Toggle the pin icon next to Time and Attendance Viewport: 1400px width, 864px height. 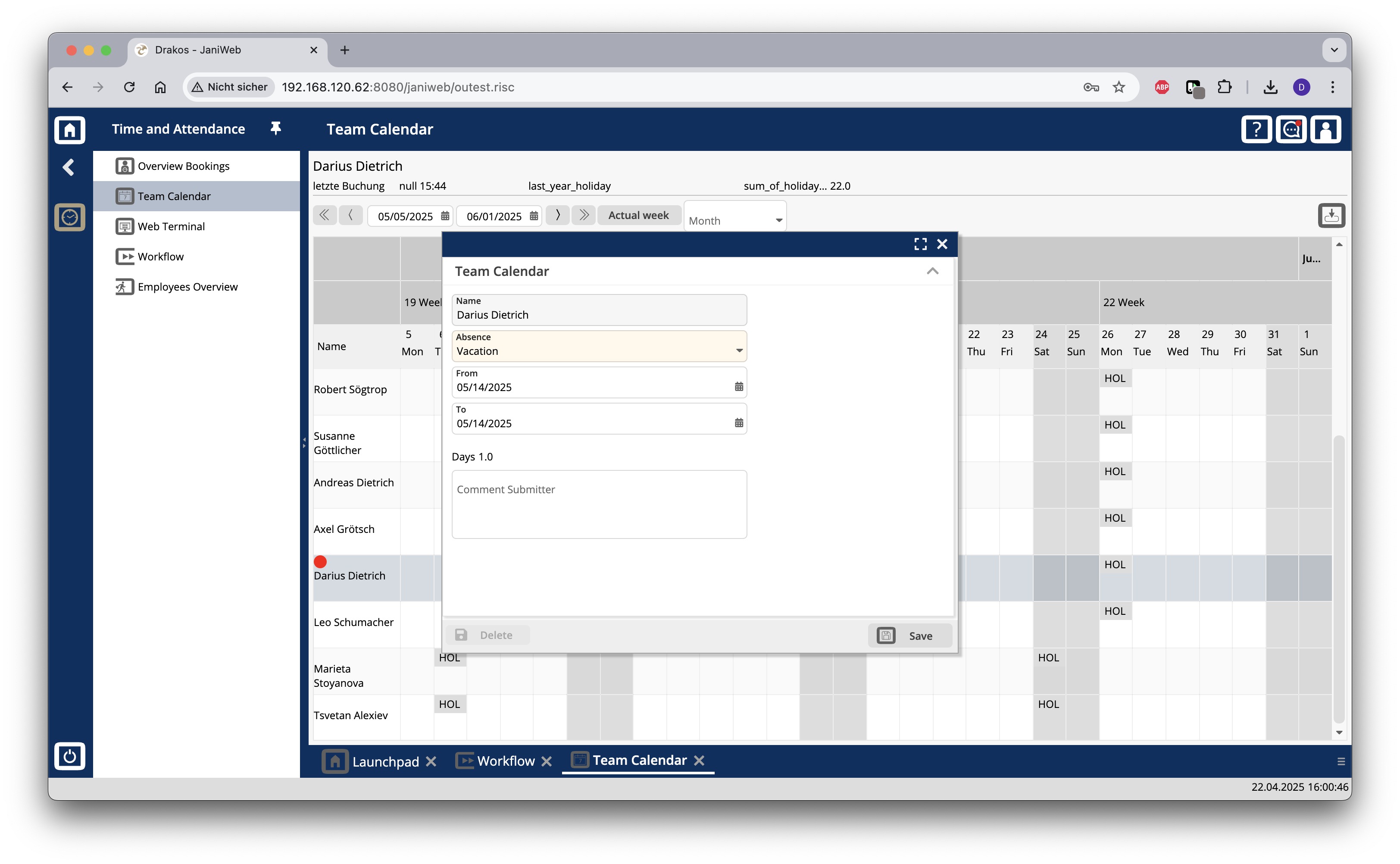pyautogui.click(x=276, y=128)
